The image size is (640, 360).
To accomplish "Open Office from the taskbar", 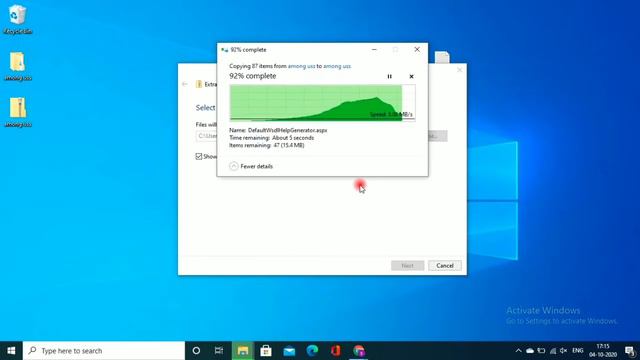I will [x=336, y=351].
